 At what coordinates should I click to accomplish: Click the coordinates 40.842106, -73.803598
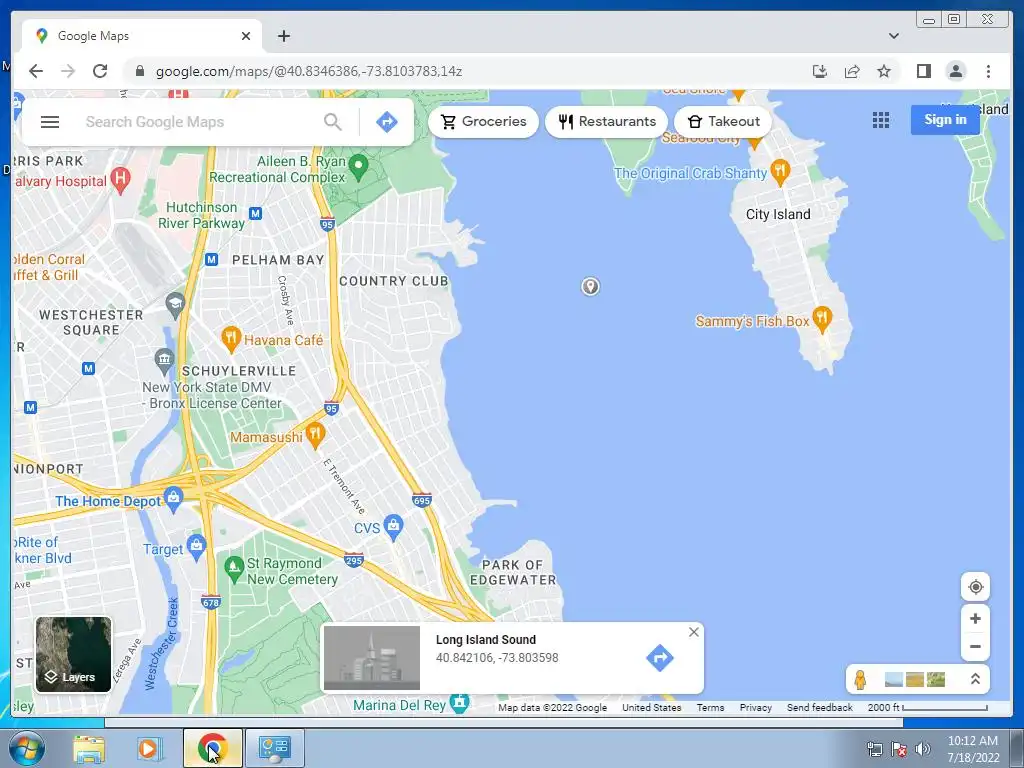click(497, 658)
